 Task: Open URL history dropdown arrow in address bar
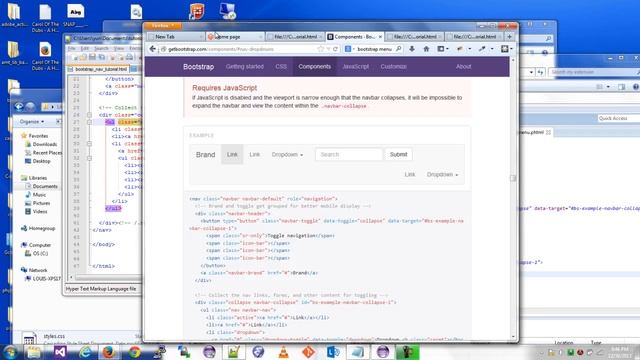point(328,49)
